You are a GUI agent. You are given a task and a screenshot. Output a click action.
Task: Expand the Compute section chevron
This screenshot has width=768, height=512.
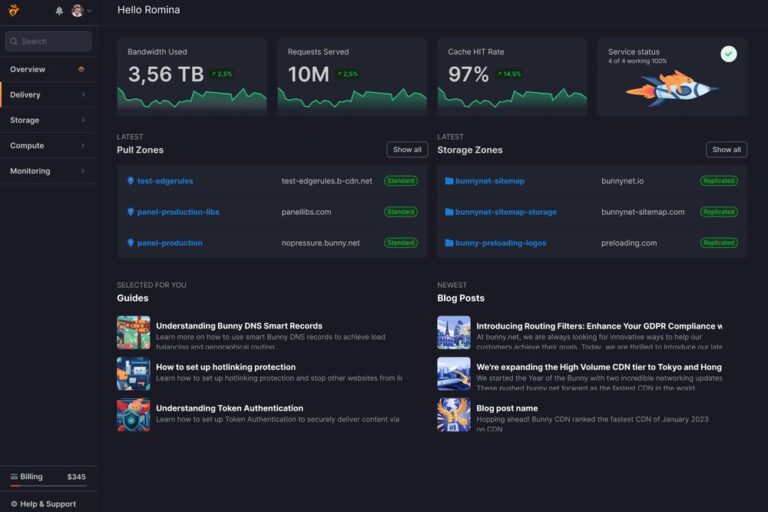83,146
